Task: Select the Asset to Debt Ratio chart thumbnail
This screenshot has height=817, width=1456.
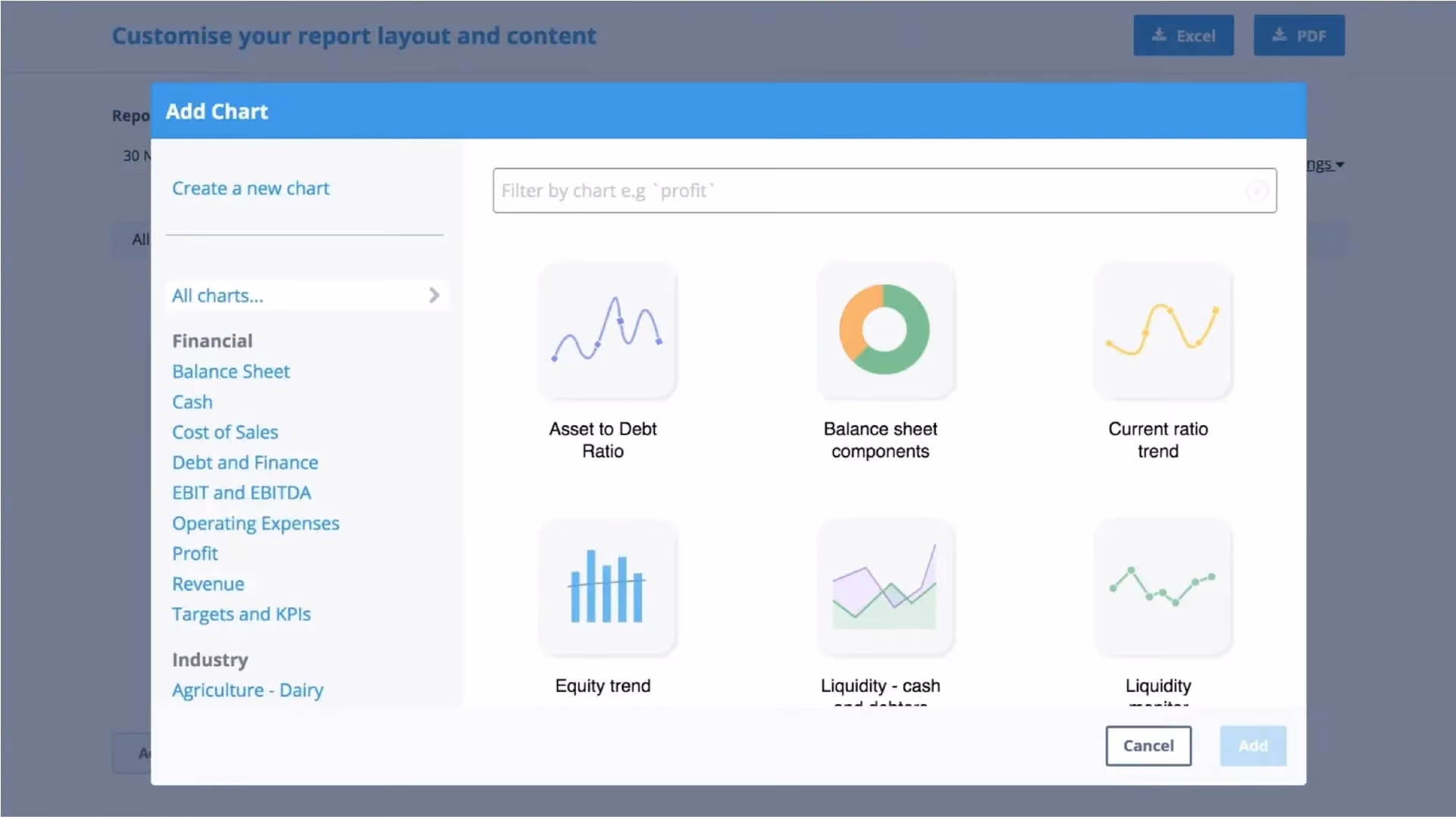Action: pos(606,330)
